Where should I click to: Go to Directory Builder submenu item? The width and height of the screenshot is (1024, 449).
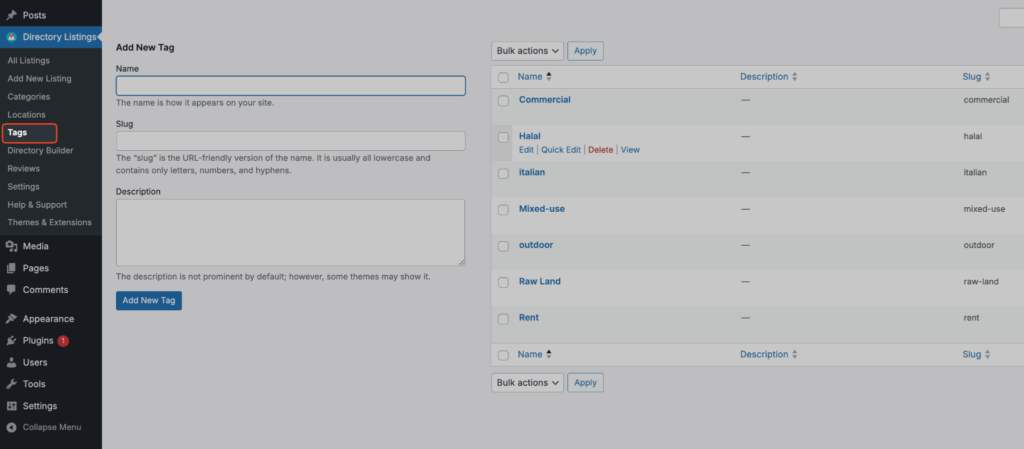(40, 151)
